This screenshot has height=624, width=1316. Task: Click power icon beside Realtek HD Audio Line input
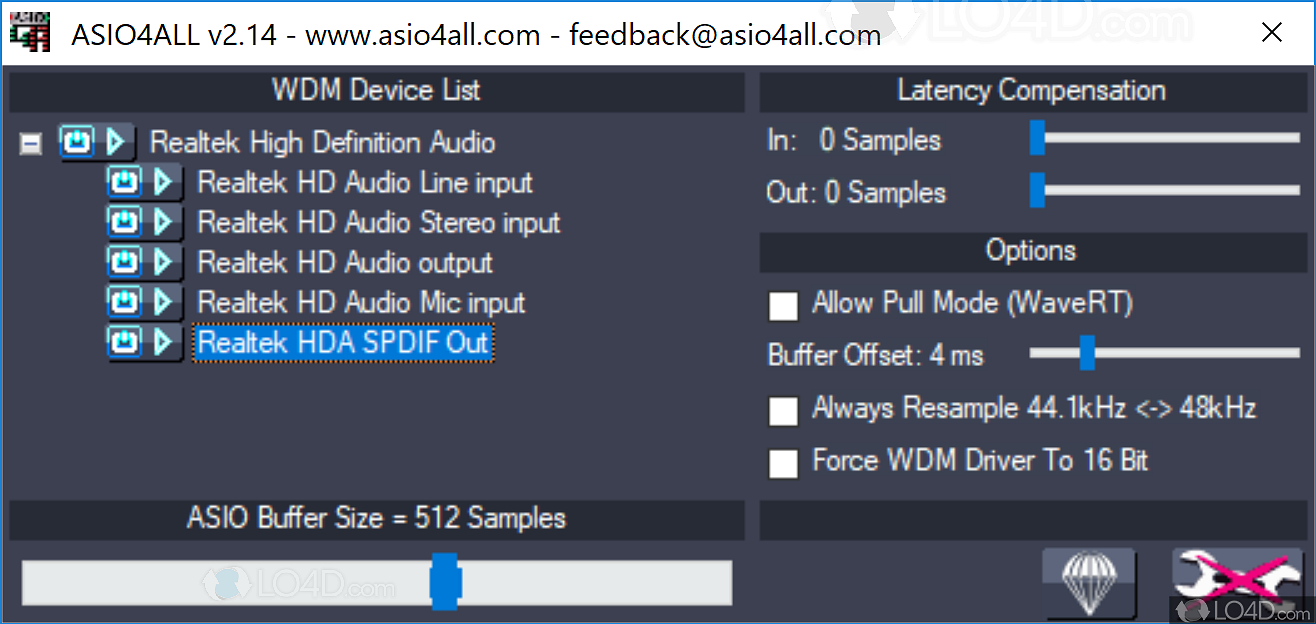(124, 182)
